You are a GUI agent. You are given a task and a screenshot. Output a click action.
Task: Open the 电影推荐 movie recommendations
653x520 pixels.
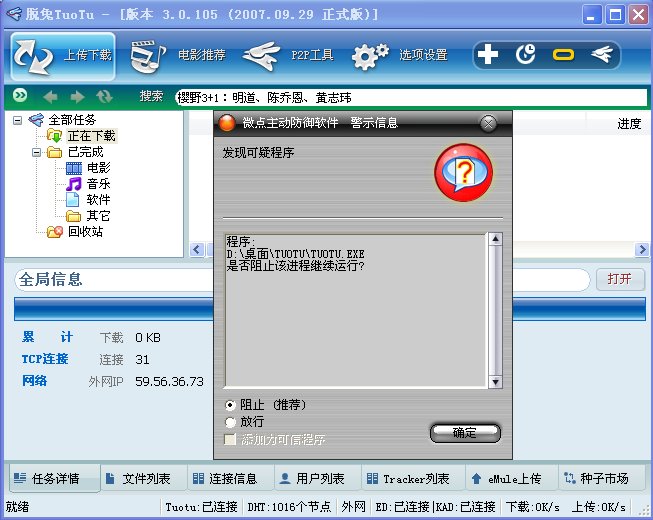point(178,56)
